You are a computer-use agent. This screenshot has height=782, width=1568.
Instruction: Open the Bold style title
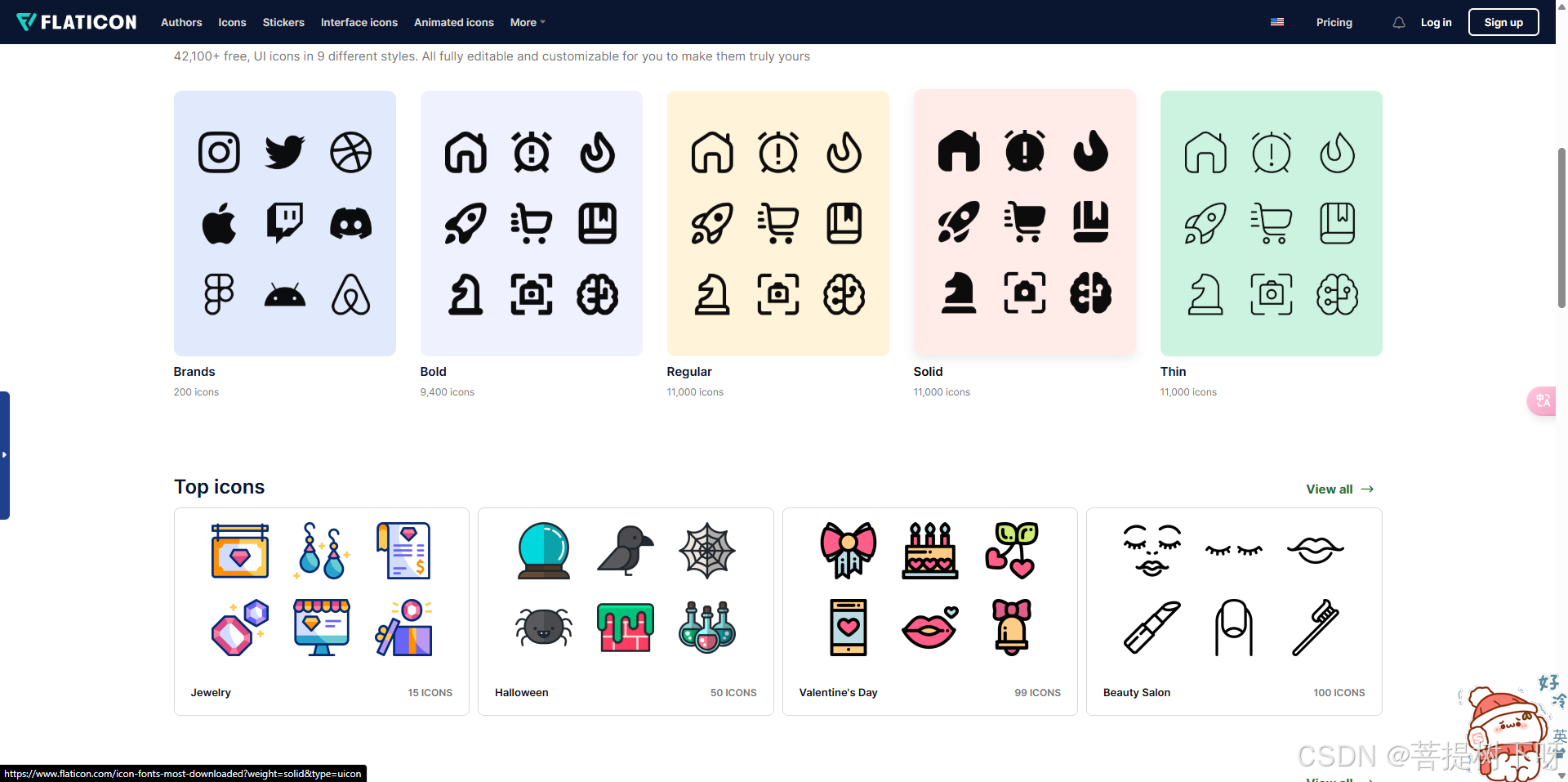click(434, 371)
